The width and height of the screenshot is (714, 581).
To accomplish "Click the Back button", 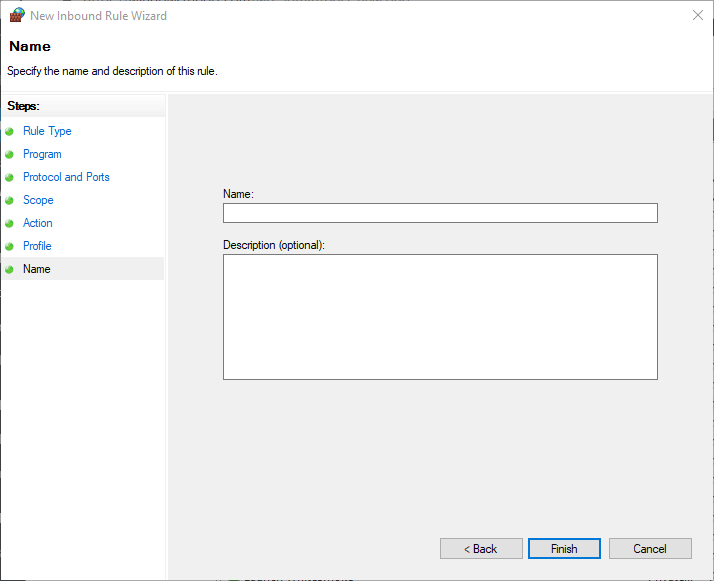I will click(481, 549).
